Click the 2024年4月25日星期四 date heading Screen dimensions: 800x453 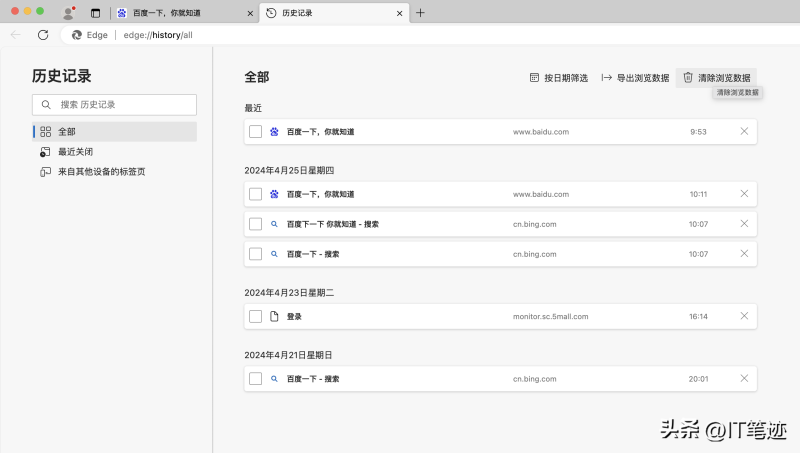tap(289, 170)
